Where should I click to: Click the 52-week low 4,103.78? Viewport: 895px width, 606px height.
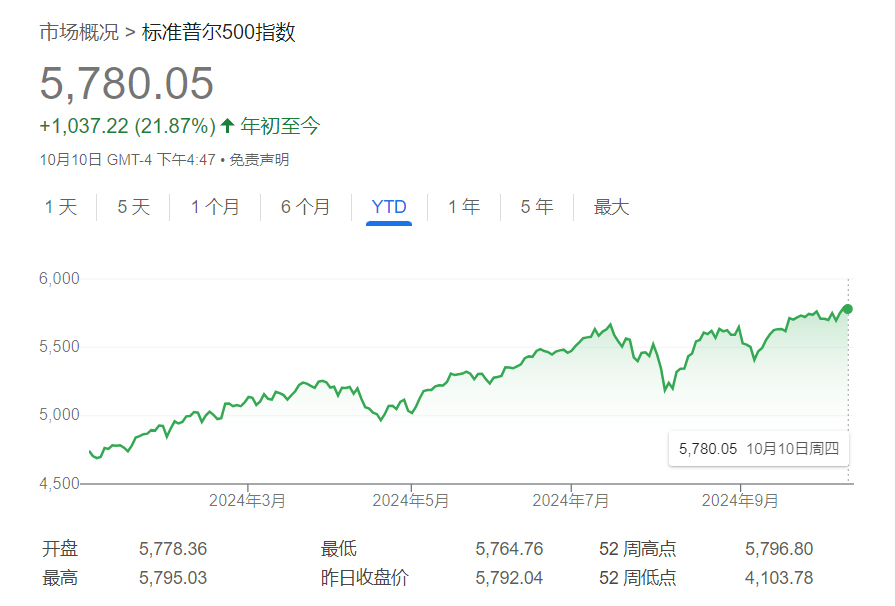tap(779, 578)
